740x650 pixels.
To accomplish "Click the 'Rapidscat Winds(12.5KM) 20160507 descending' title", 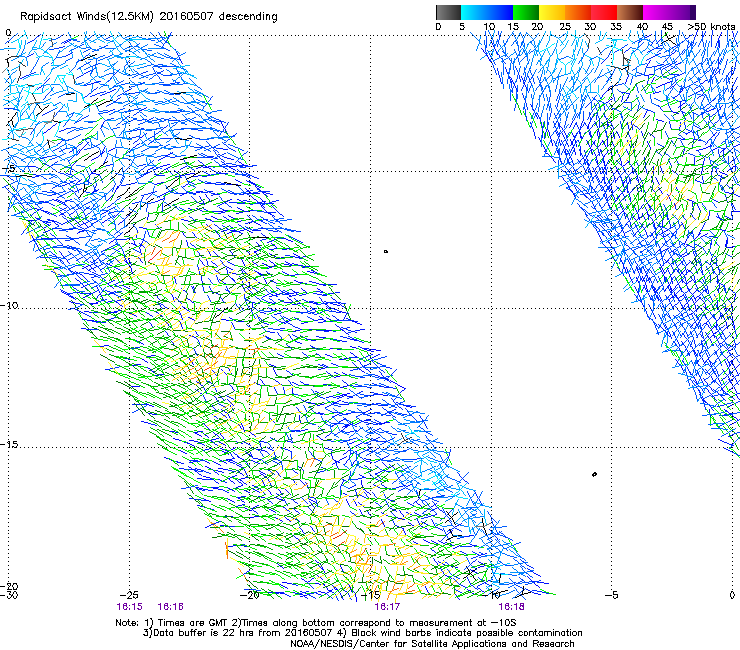I will (x=149, y=17).
